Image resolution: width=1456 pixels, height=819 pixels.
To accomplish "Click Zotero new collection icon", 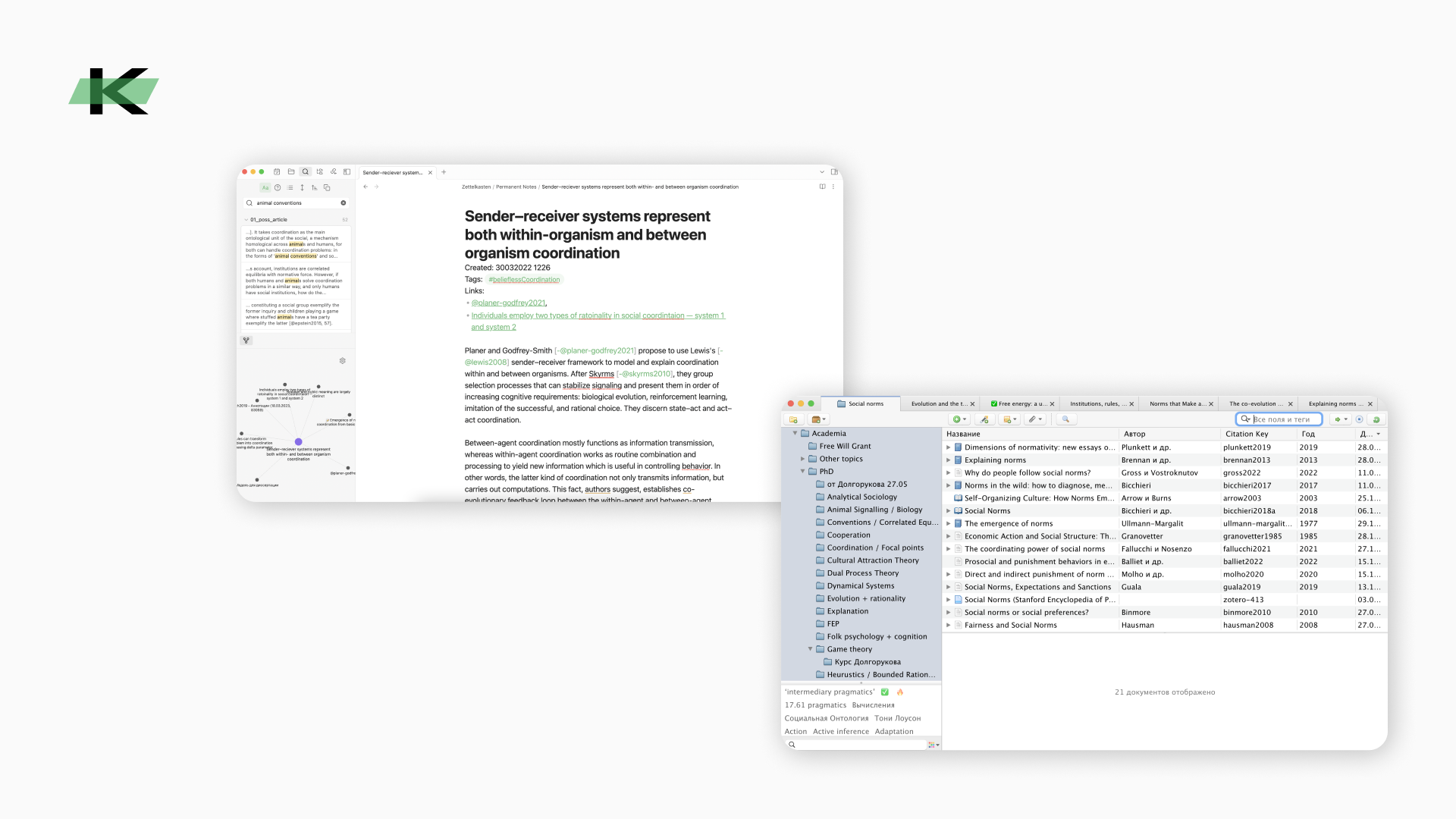I will coord(793,419).
